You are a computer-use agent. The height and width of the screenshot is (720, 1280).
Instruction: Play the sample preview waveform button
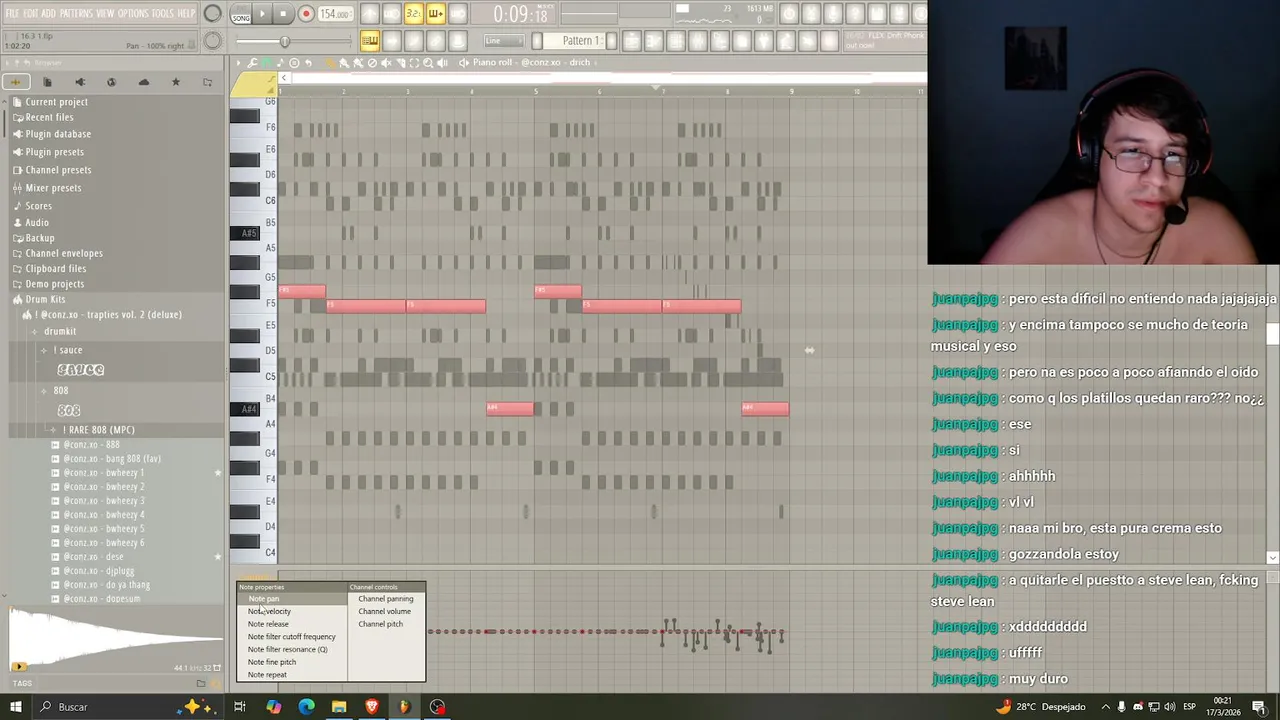[18, 666]
